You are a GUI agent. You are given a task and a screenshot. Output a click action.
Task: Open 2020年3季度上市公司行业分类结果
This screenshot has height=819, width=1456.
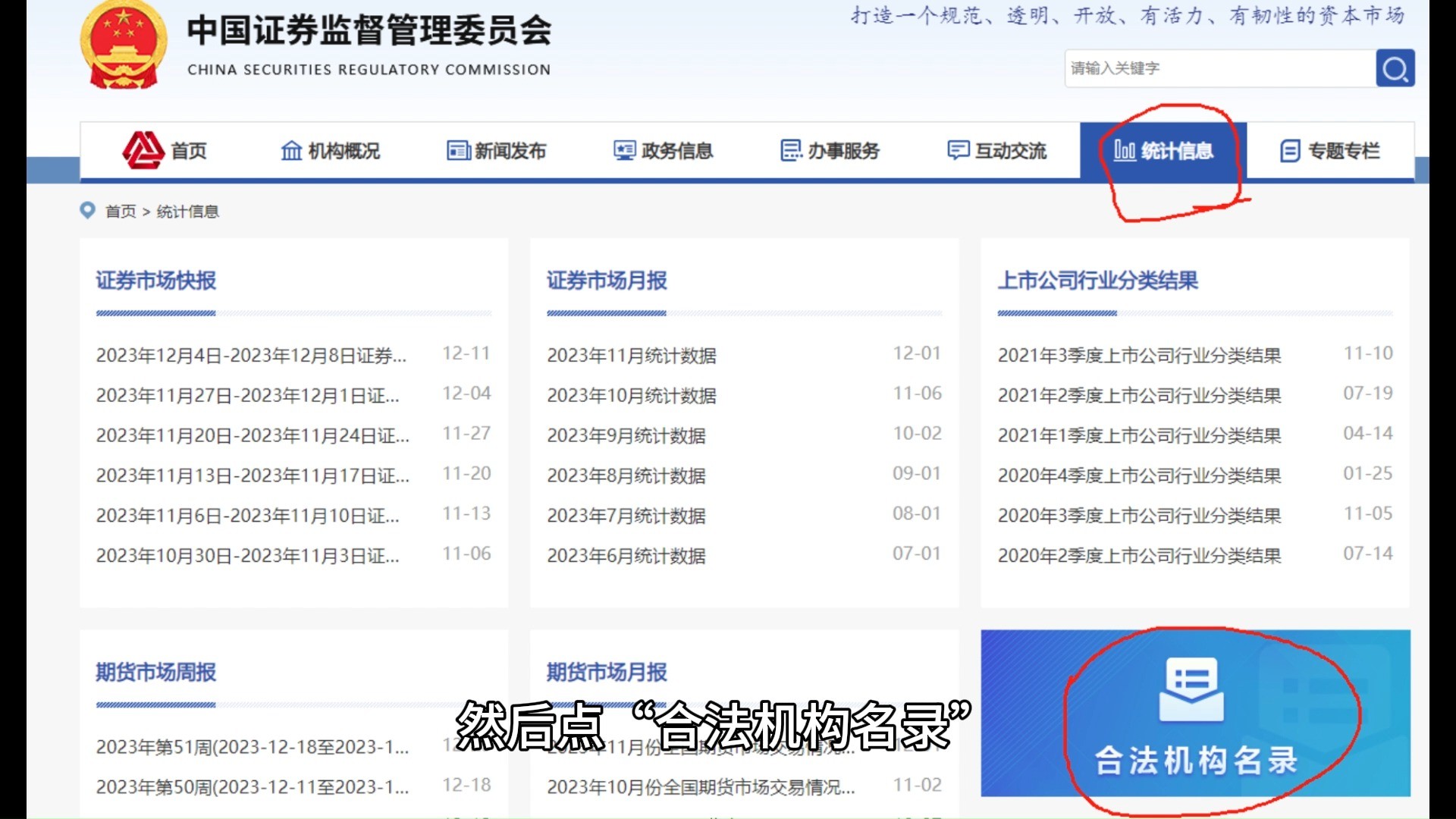click(1140, 516)
